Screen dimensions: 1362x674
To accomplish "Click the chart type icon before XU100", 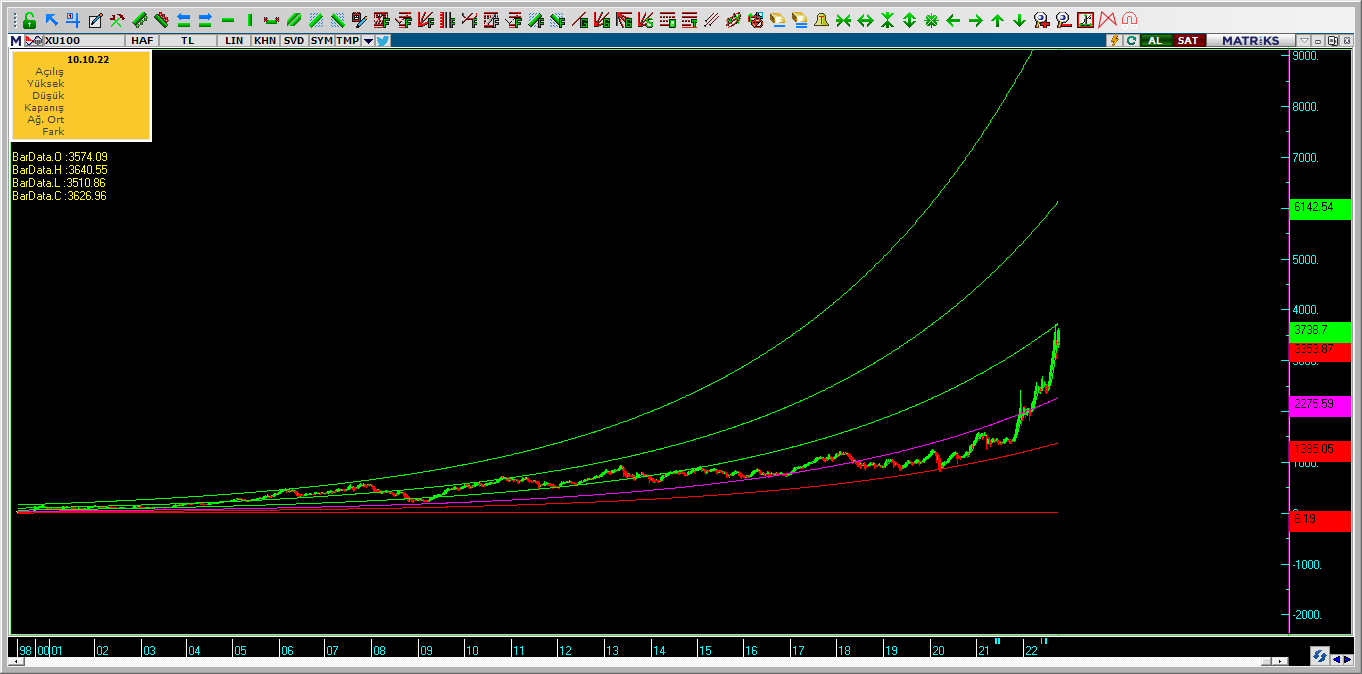I will pyautogui.click(x=34, y=41).
